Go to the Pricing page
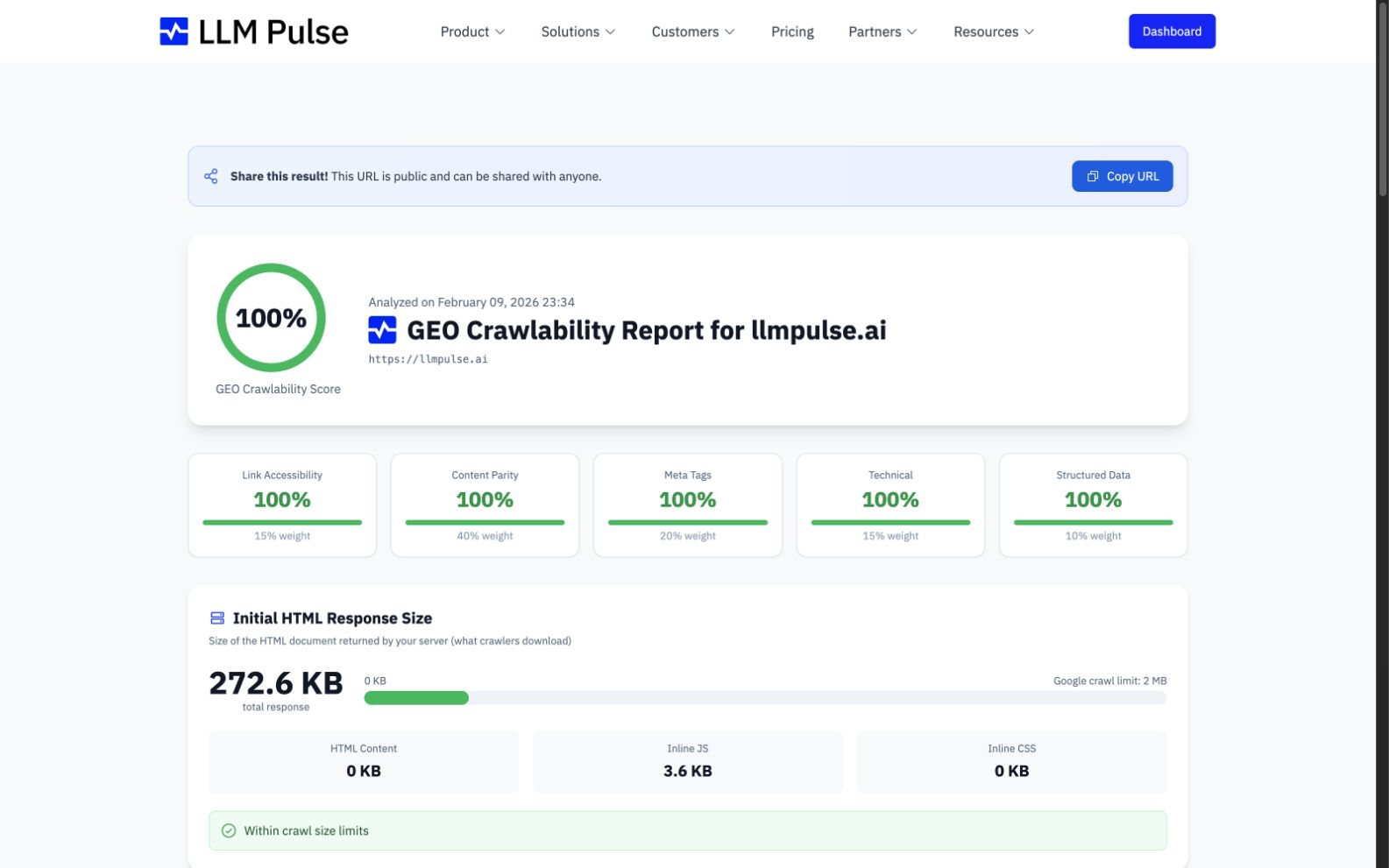Image resolution: width=1389 pixels, height=868 pixels. (792, 32)
